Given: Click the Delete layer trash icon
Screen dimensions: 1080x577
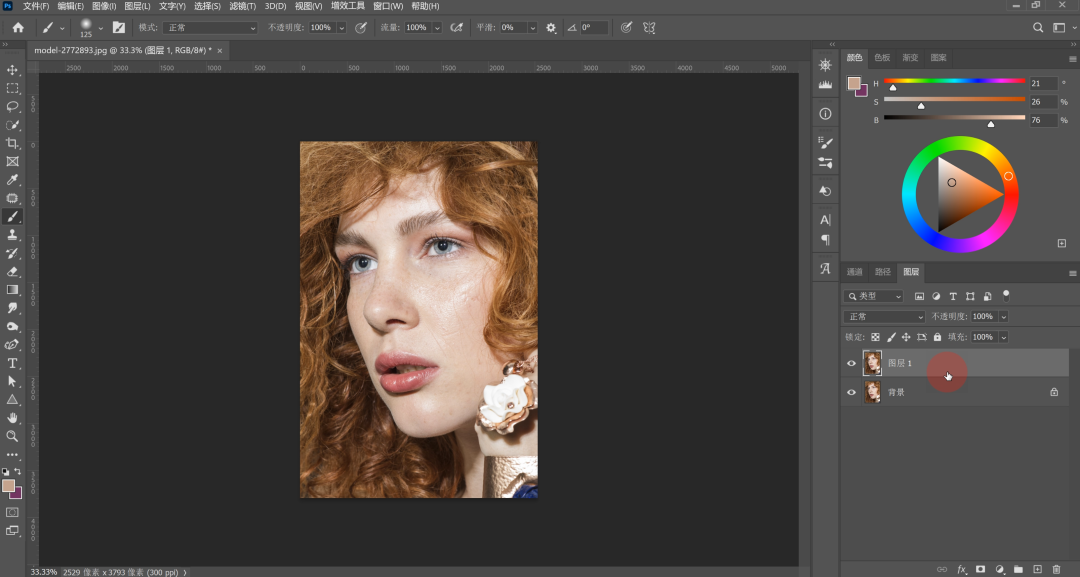Looking at the screenshot, I should coord(1057,569).
